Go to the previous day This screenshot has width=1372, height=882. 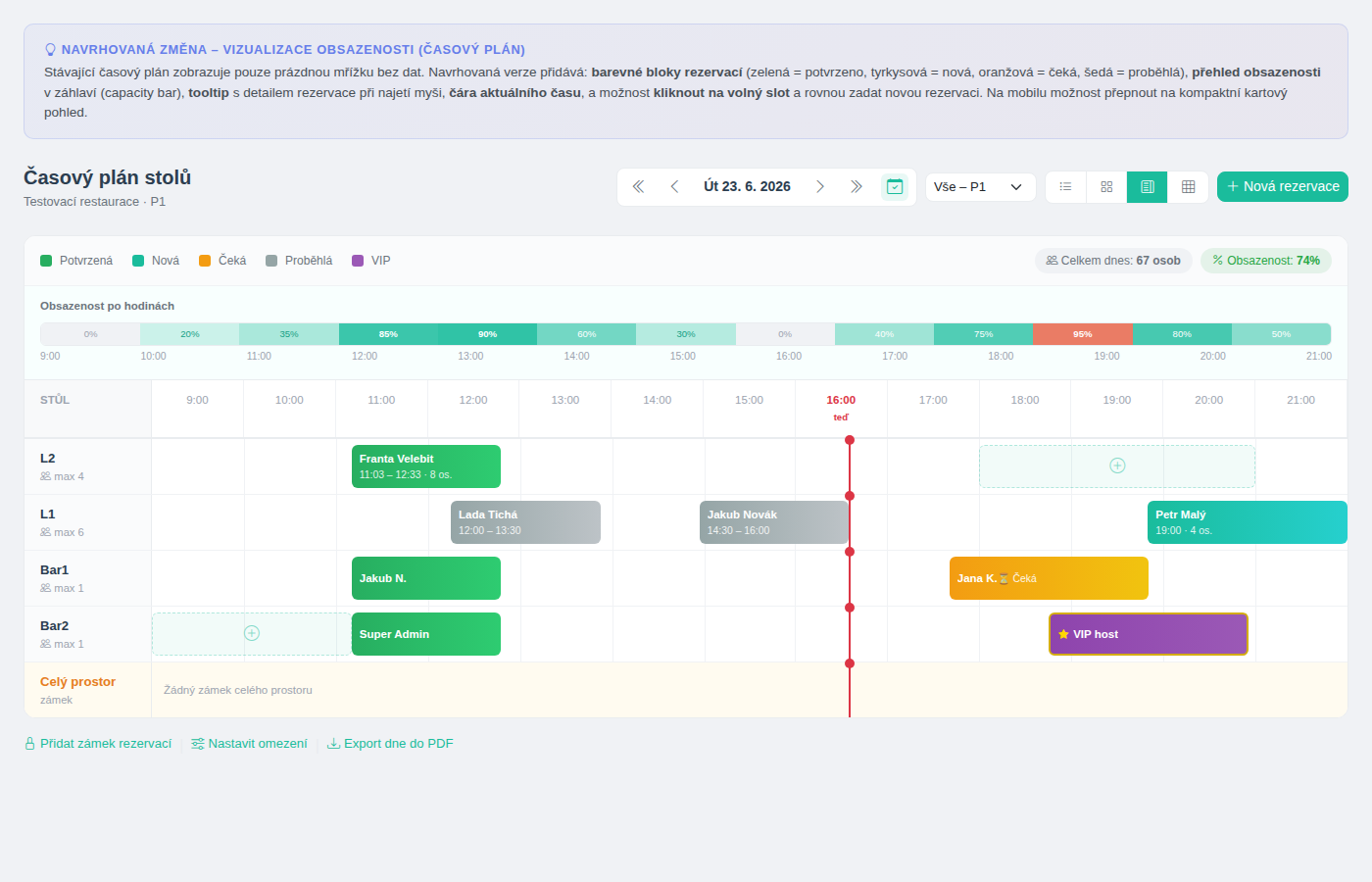[674, 186]
